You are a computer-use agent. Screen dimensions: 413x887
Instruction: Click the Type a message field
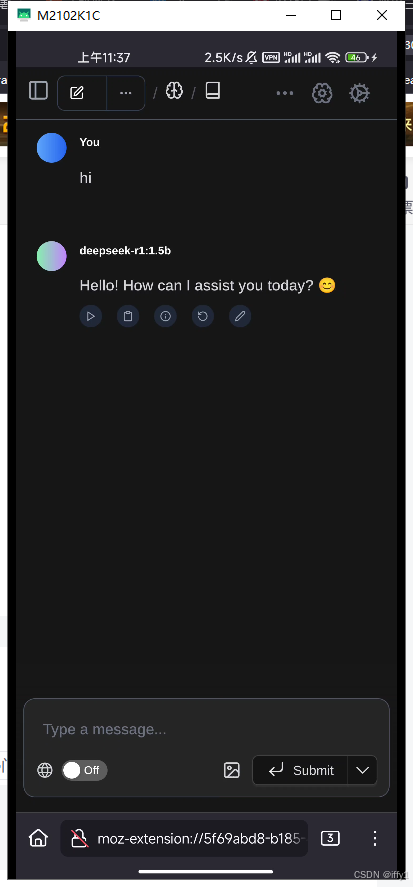(206, 729)
